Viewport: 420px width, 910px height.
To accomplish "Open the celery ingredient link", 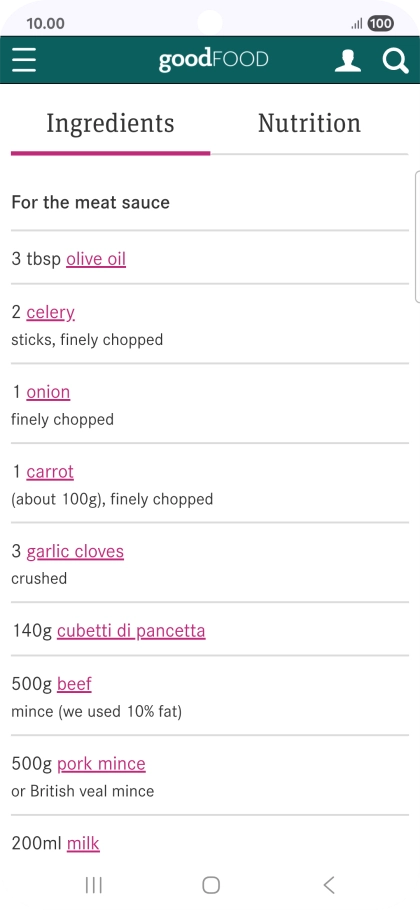I will tap(50, 313).
